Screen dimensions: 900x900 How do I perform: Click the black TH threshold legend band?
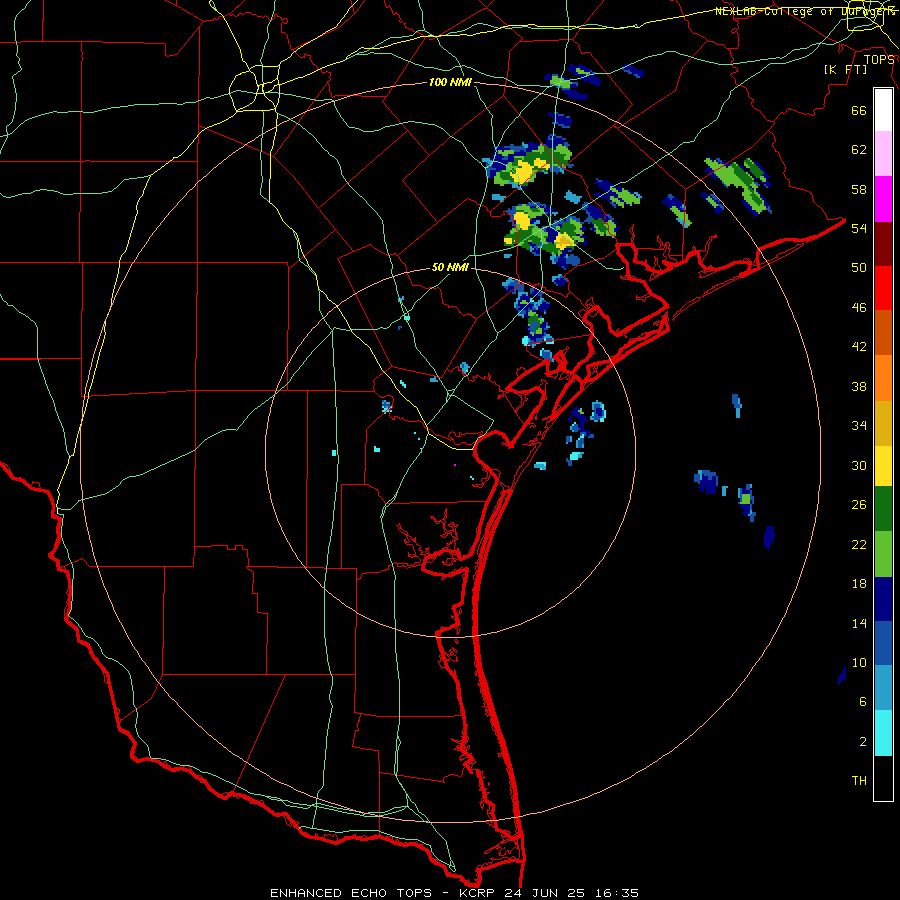point(883,778)
